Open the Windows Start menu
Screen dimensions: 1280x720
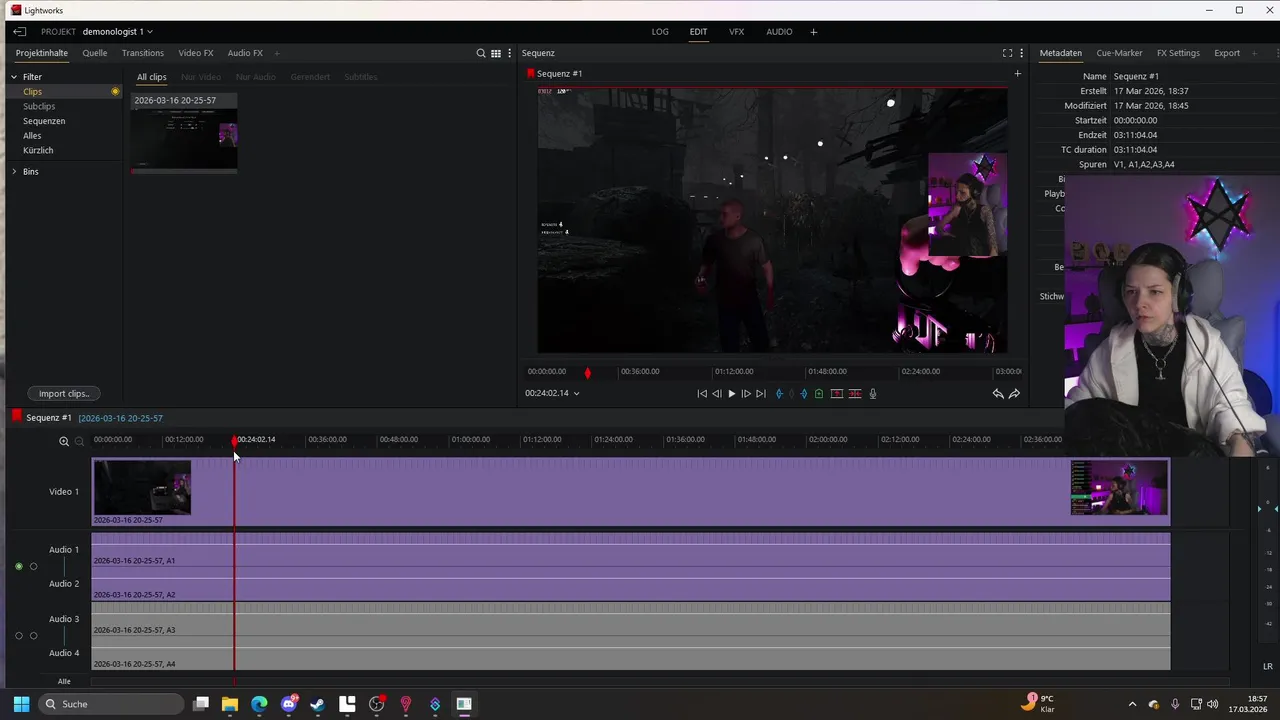pyautogui.click(x=21, y=704)
